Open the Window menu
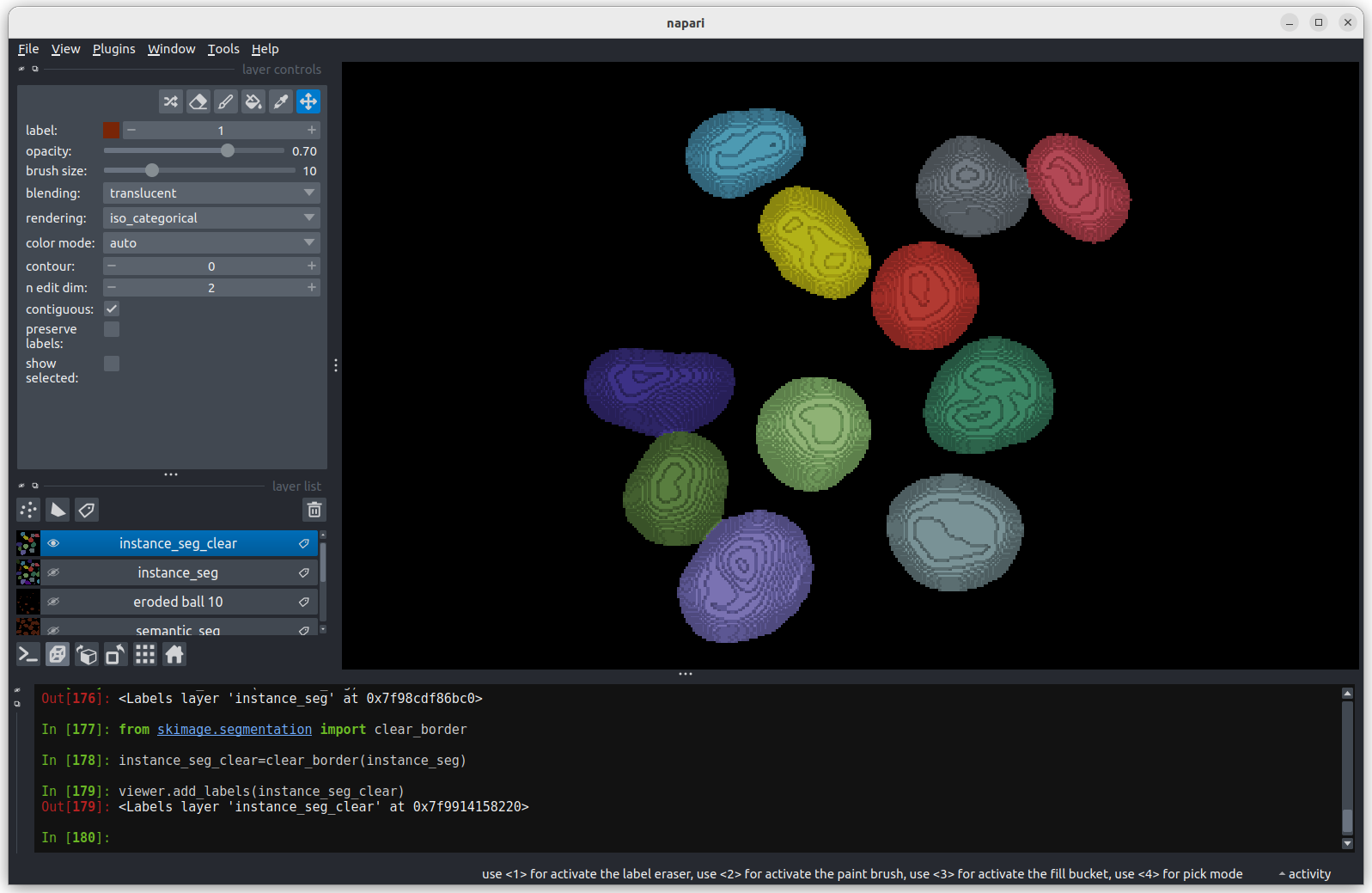Image resolution: width=1372 pixels, height=893 pixels. pyautogui.click(x=172, y=49)
